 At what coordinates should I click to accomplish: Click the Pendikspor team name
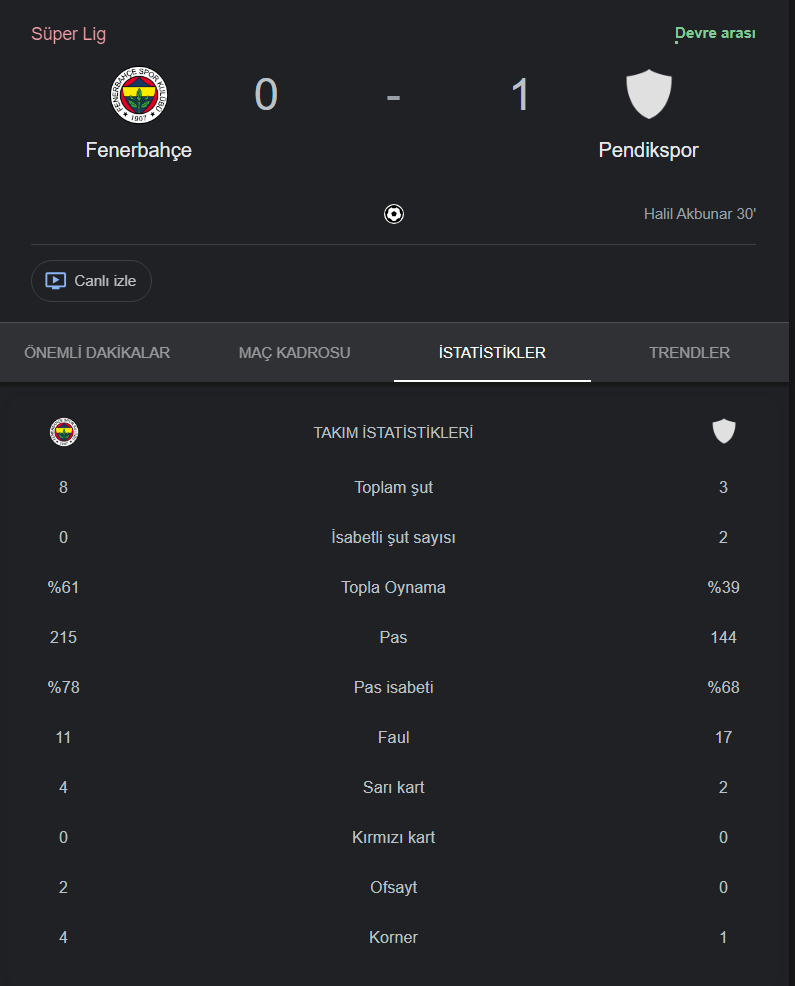648,150
